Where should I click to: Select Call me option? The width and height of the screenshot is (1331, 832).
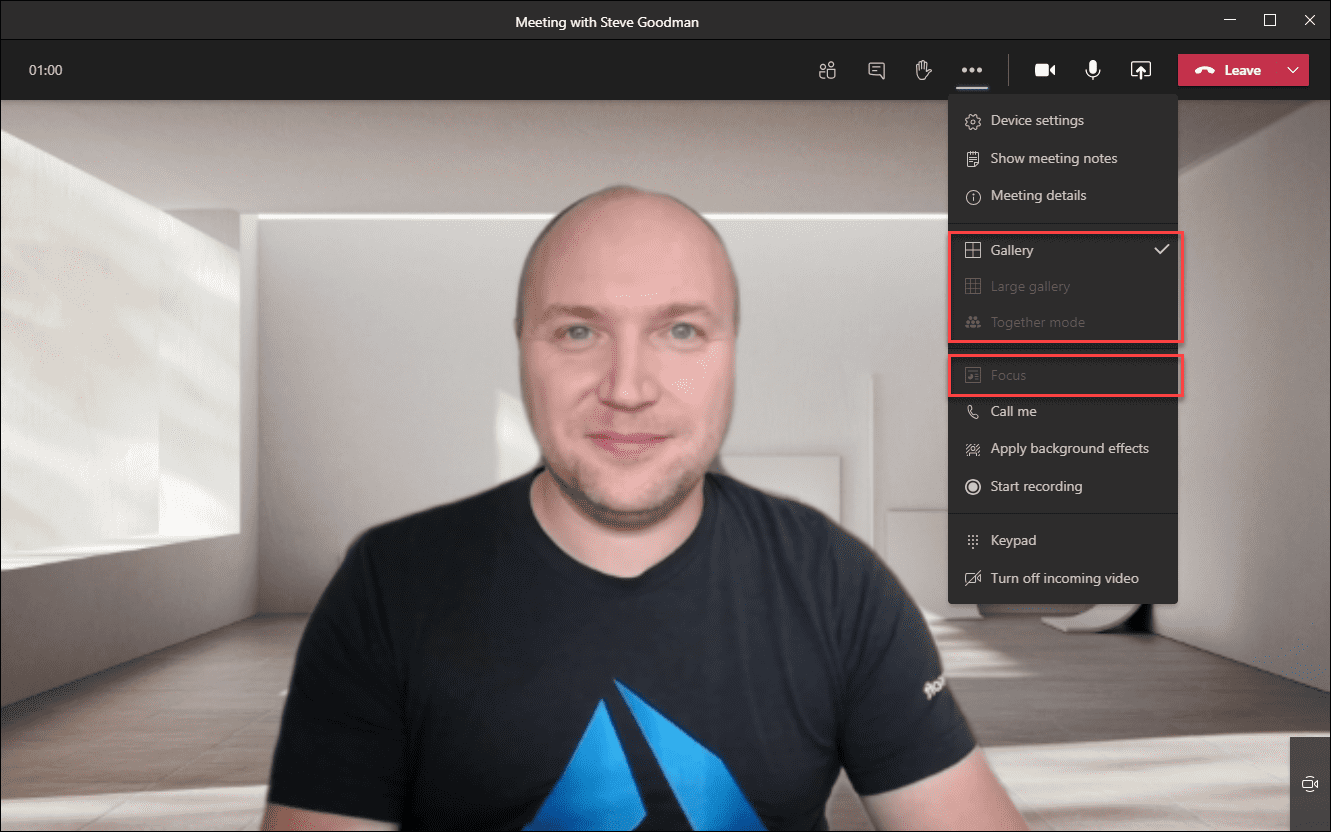click(x=1063, y=412)
